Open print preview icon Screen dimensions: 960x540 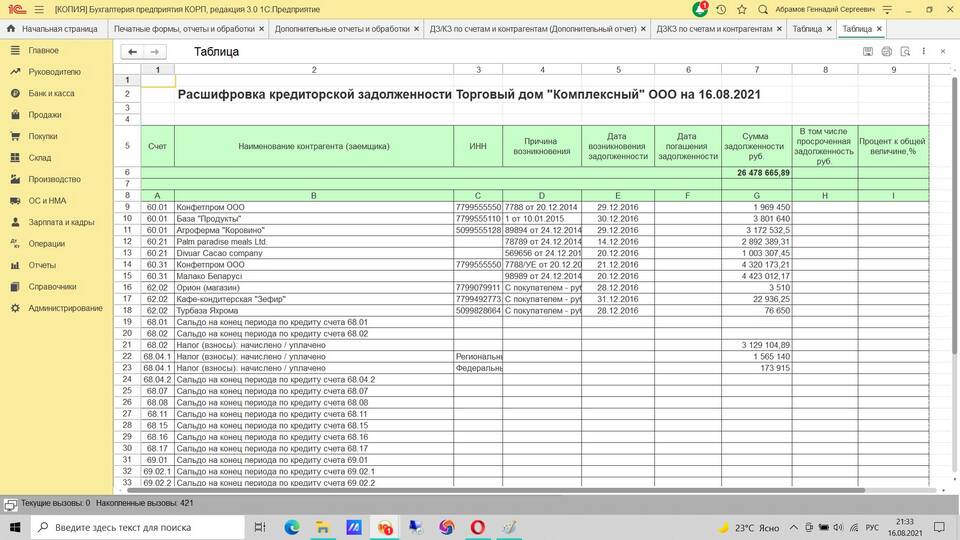905,52
